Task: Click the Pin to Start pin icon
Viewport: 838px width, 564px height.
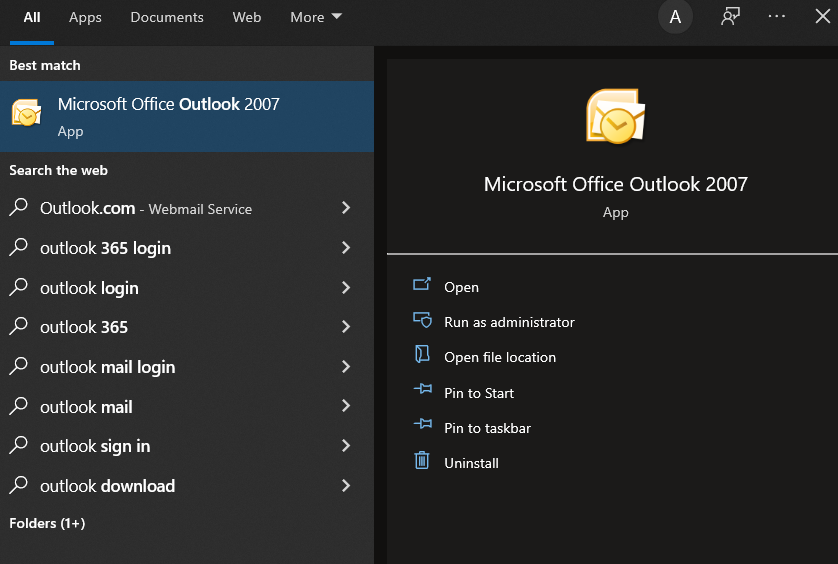Action: tap(423, 389)
